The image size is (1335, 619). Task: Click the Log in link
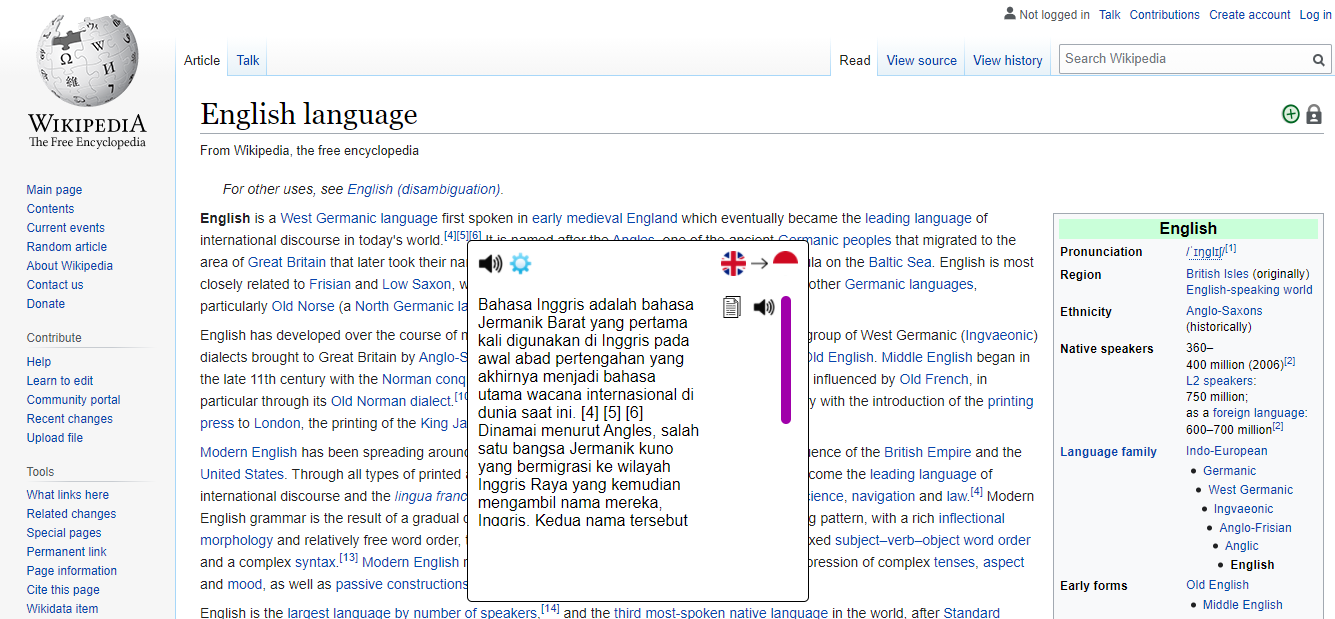1316,15
